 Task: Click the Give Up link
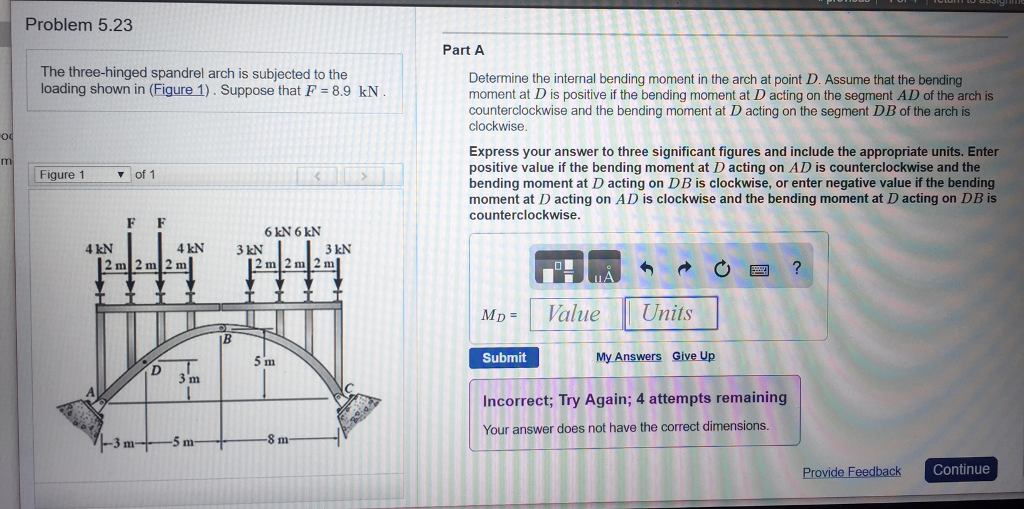694,356
